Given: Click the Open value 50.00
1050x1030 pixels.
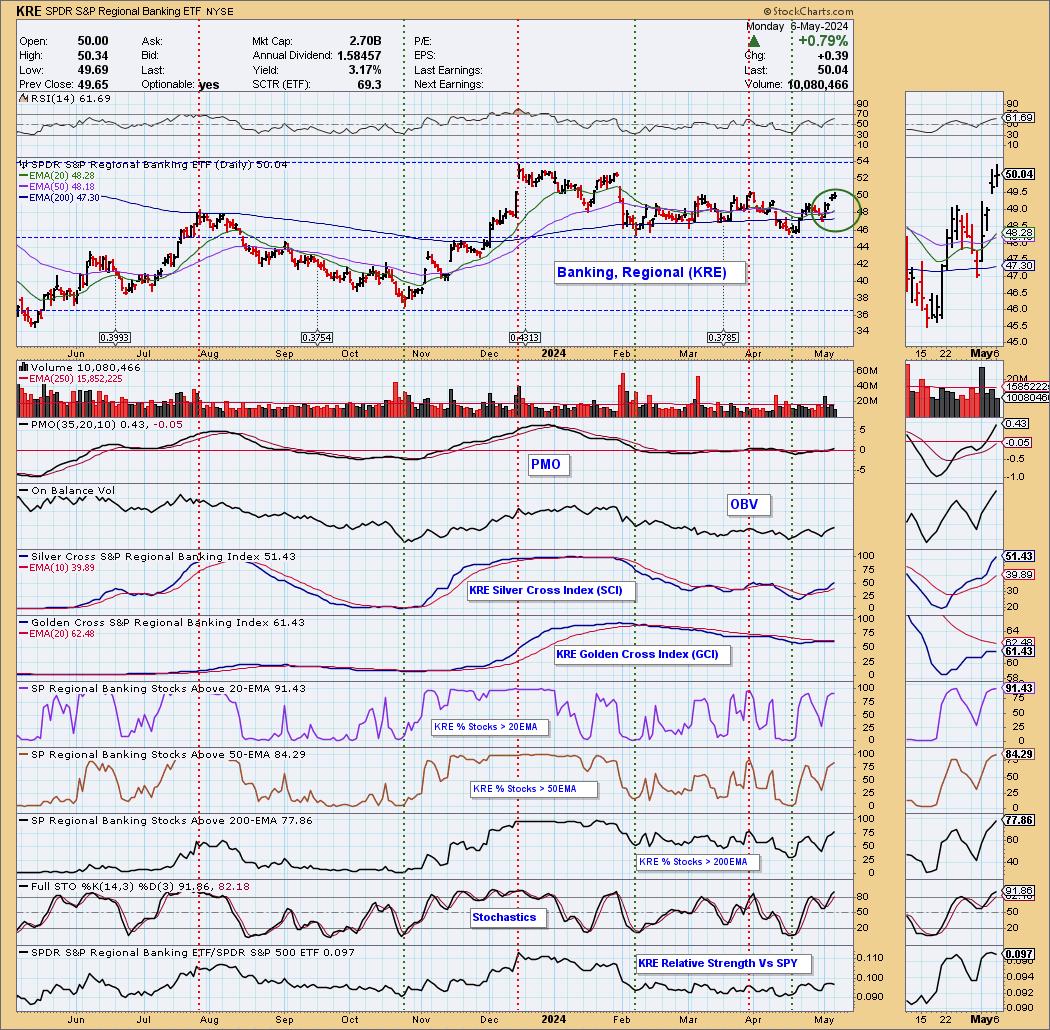Looking at the screenshot, I should click(x=92, y=41).
